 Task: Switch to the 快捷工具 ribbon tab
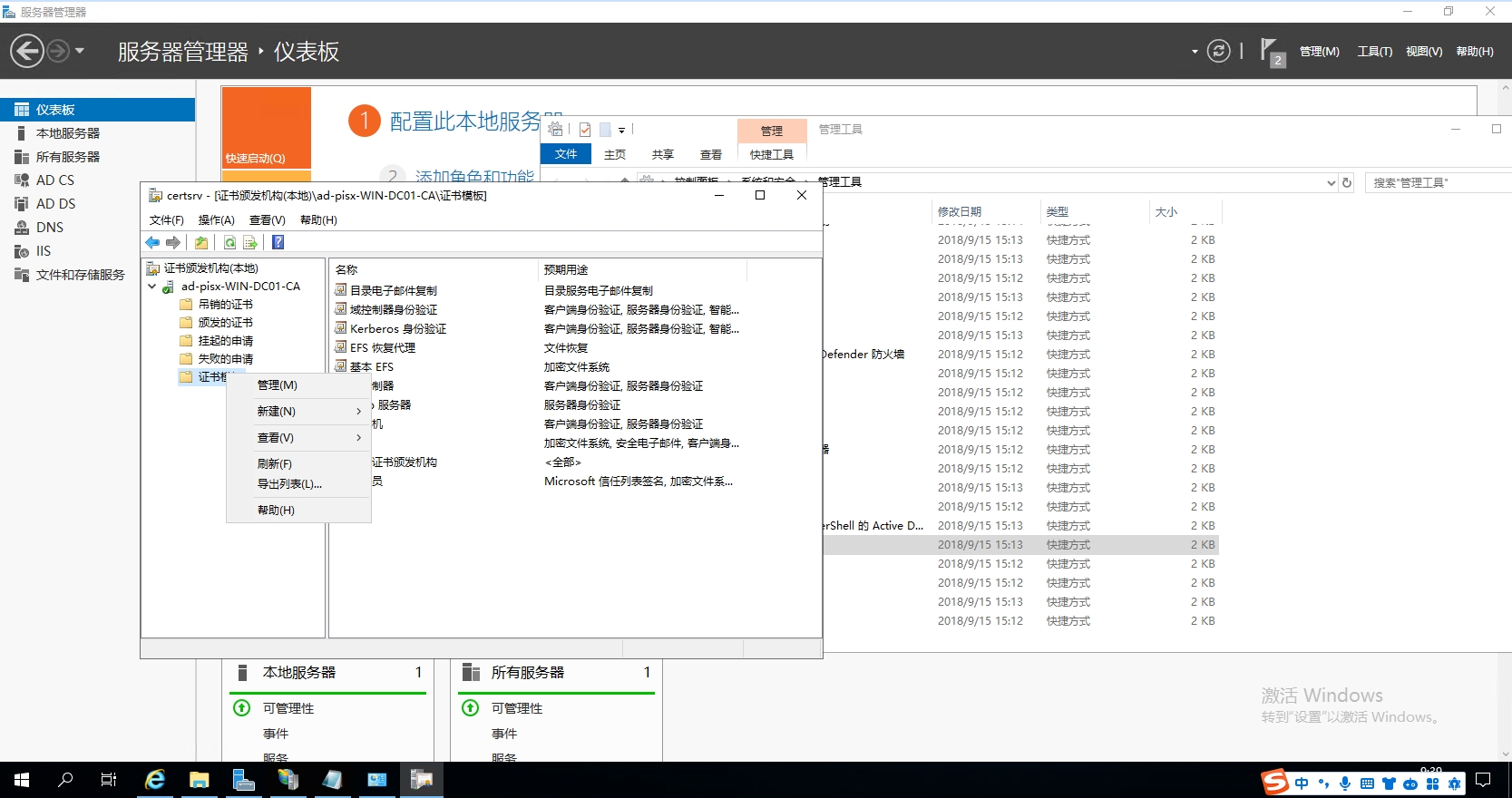click(771, 155)
